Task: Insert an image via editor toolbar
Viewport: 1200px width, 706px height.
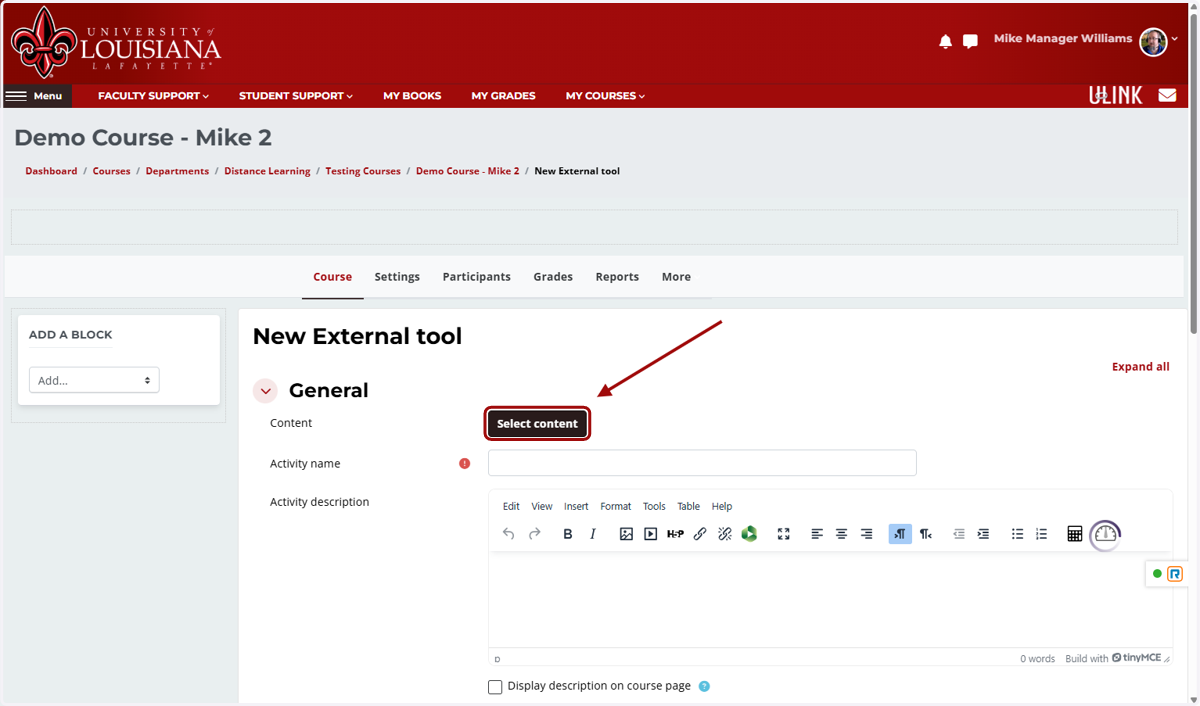Action: 626,534
